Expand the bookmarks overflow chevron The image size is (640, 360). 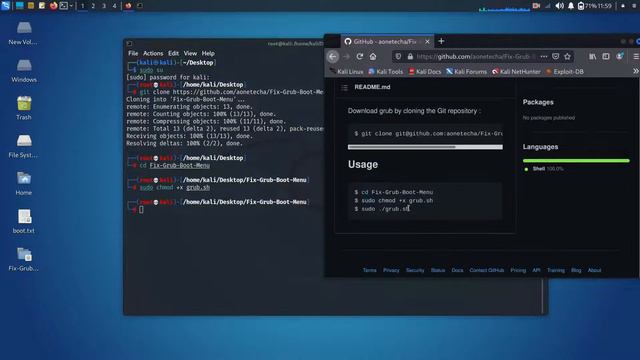636,71
